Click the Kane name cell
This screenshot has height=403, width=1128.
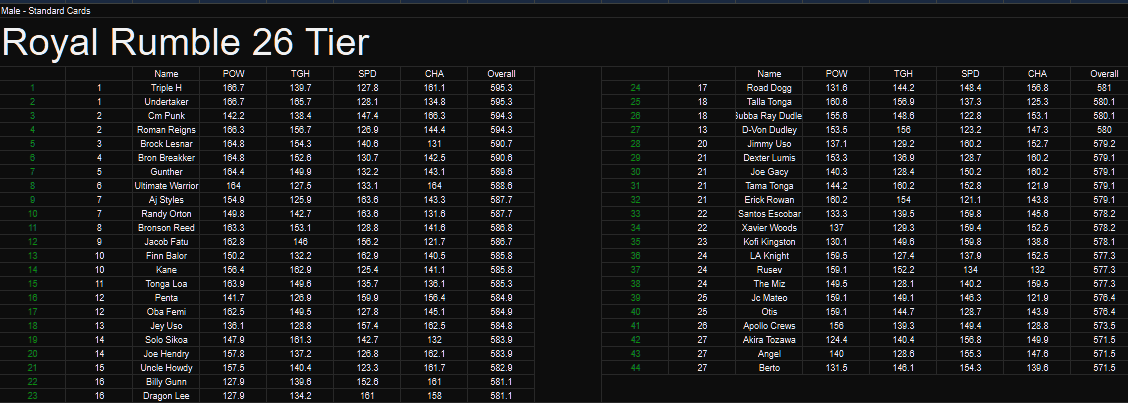(x=166, y=270)
